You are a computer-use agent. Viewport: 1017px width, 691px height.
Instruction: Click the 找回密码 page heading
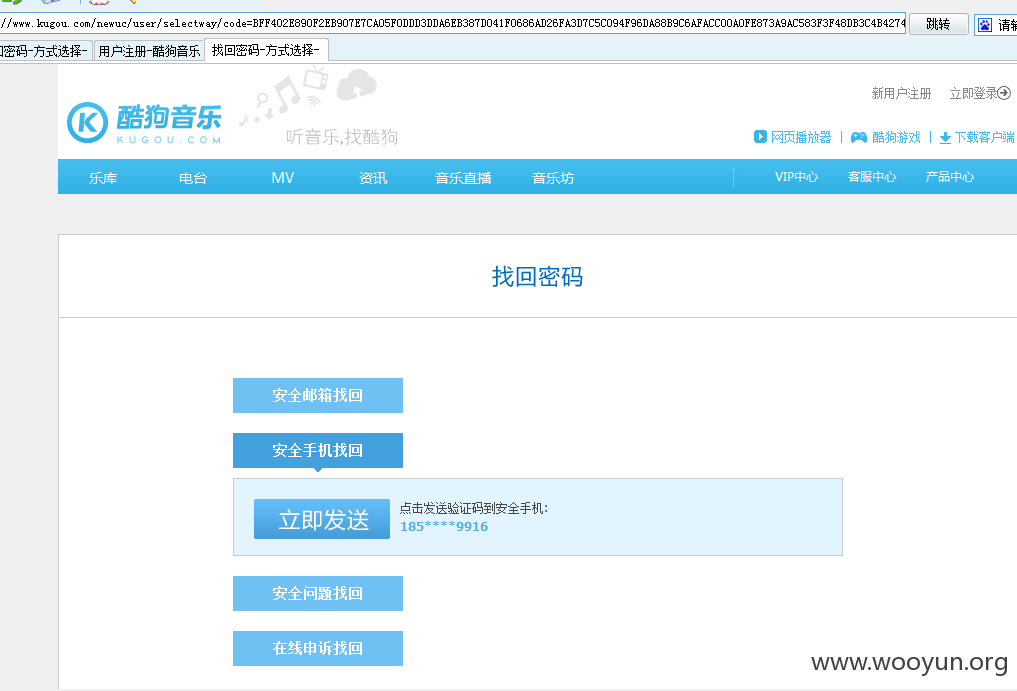point(537,277)
